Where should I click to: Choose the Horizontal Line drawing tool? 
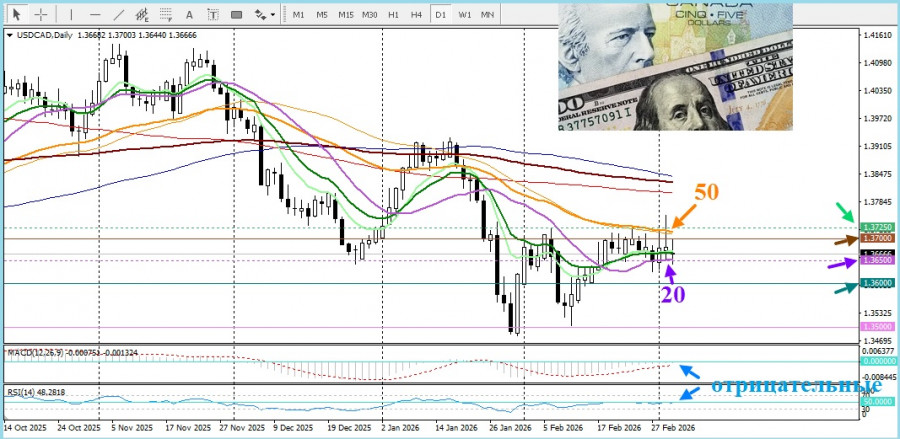[x=95, y=14]
